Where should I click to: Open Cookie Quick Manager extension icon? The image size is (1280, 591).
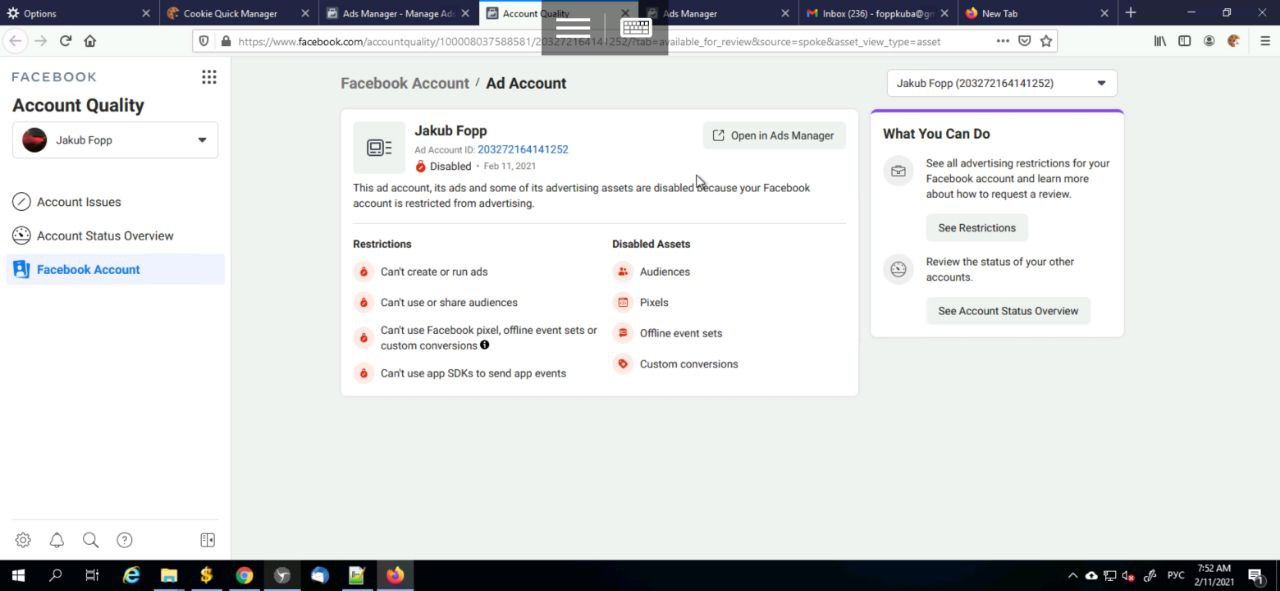[x=1233, y=41]
